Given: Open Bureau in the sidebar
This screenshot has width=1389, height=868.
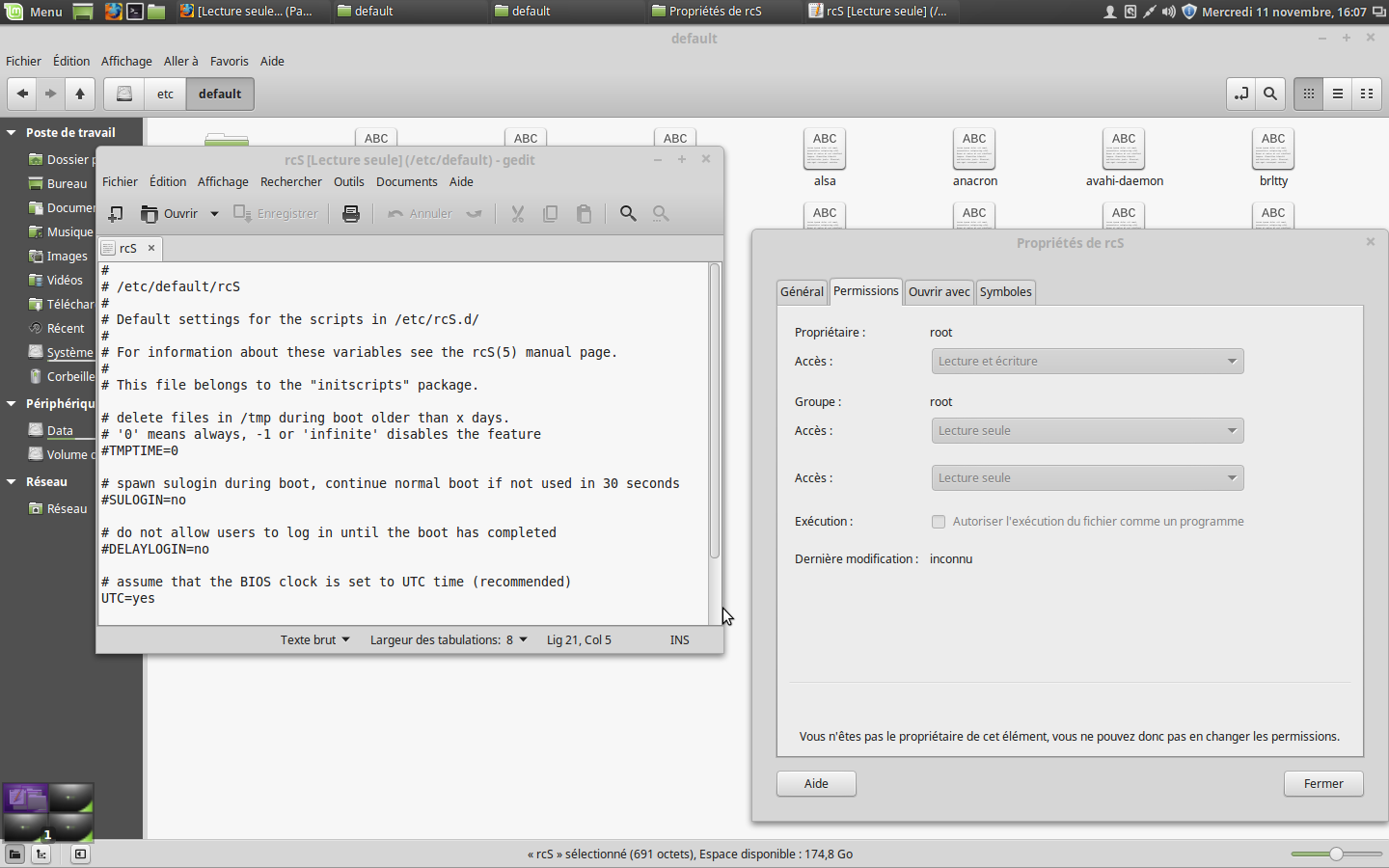Looking at the screenshot, I should [x=67, y=183].
